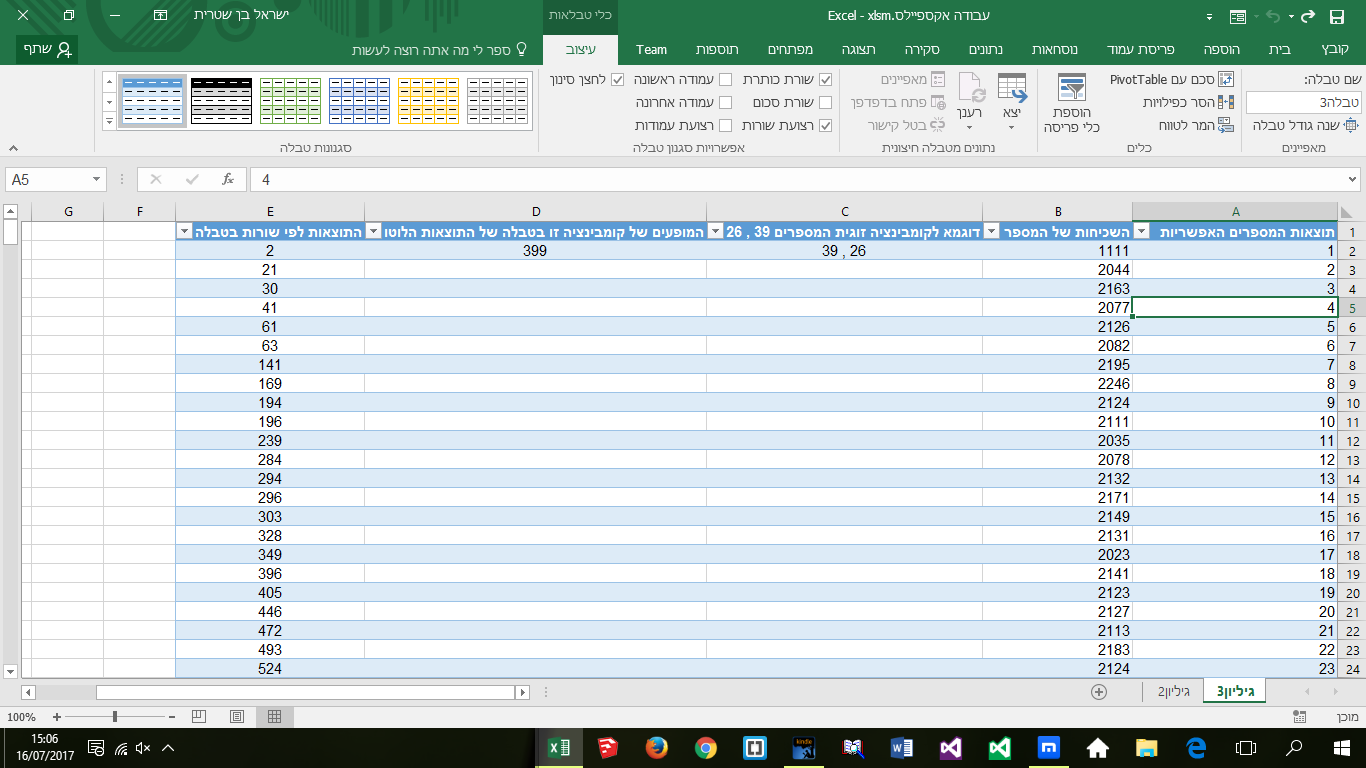Click the Remove Duplicates icon in the ribbon

pos(1225,102)
